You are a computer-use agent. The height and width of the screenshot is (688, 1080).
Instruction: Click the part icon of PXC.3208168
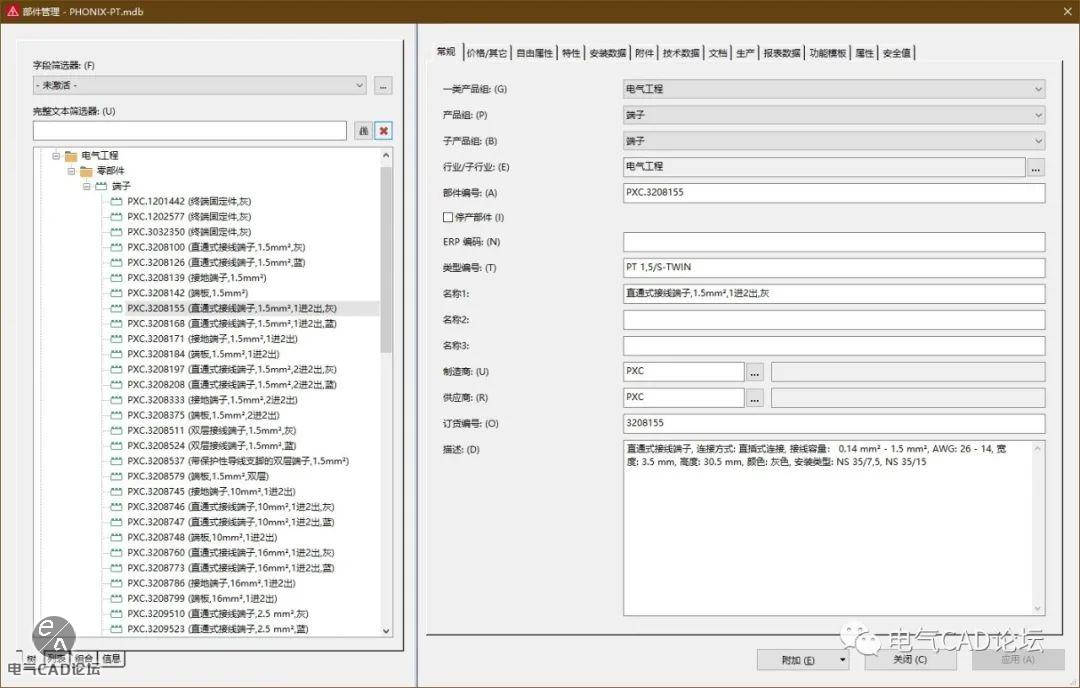(x=116, y=324)
